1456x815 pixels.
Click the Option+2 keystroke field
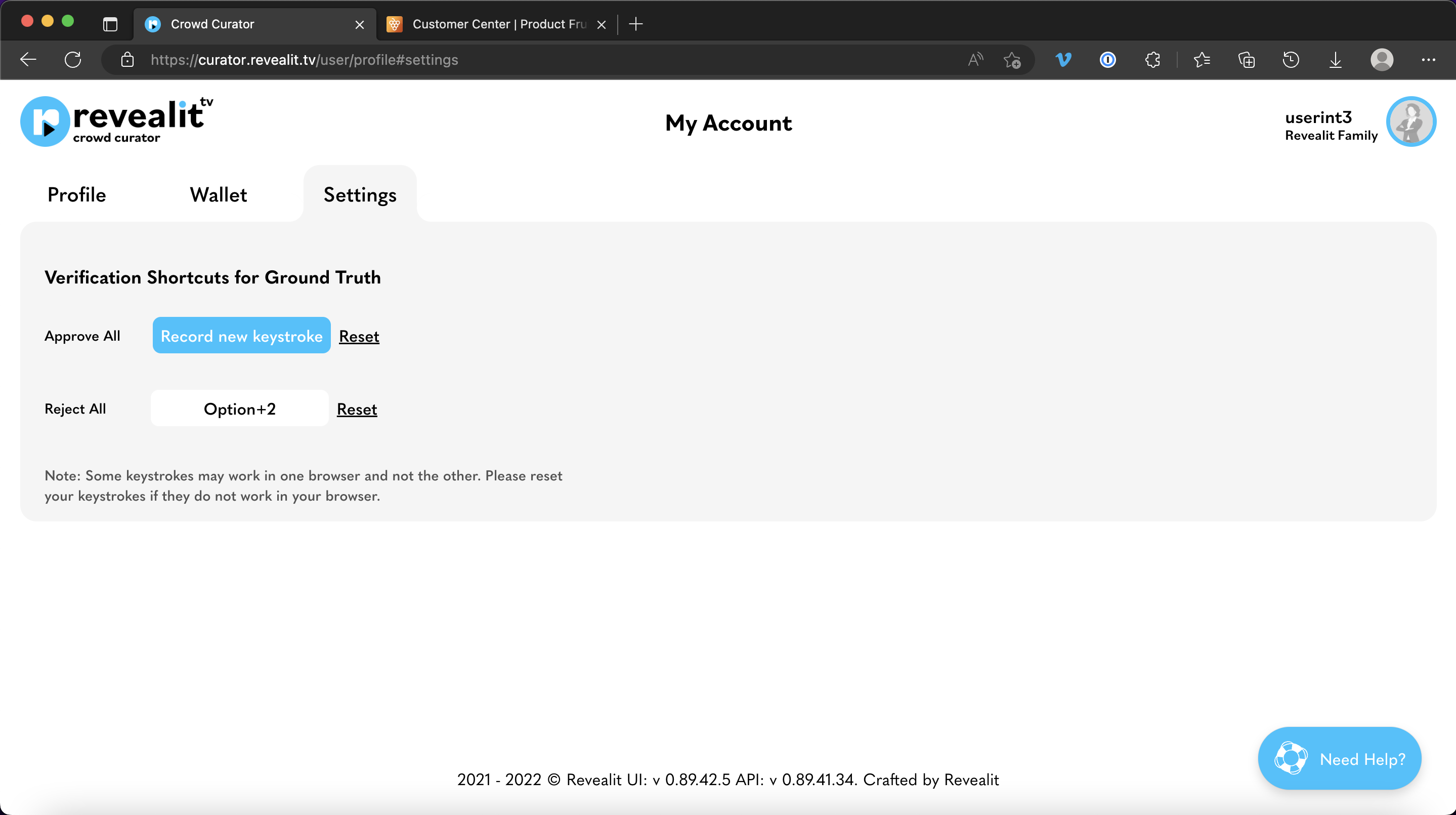[x=240, y=409]
